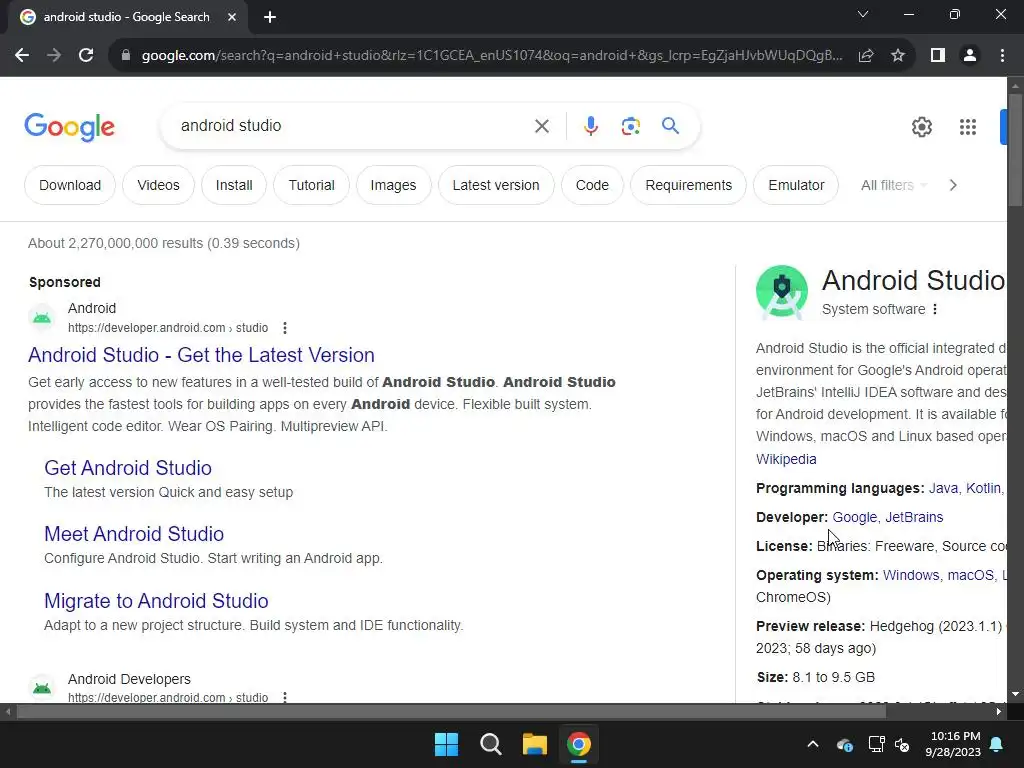1024x768 pixels.
Task: Close the android studio search tab
Action: (x=232, y=18)
